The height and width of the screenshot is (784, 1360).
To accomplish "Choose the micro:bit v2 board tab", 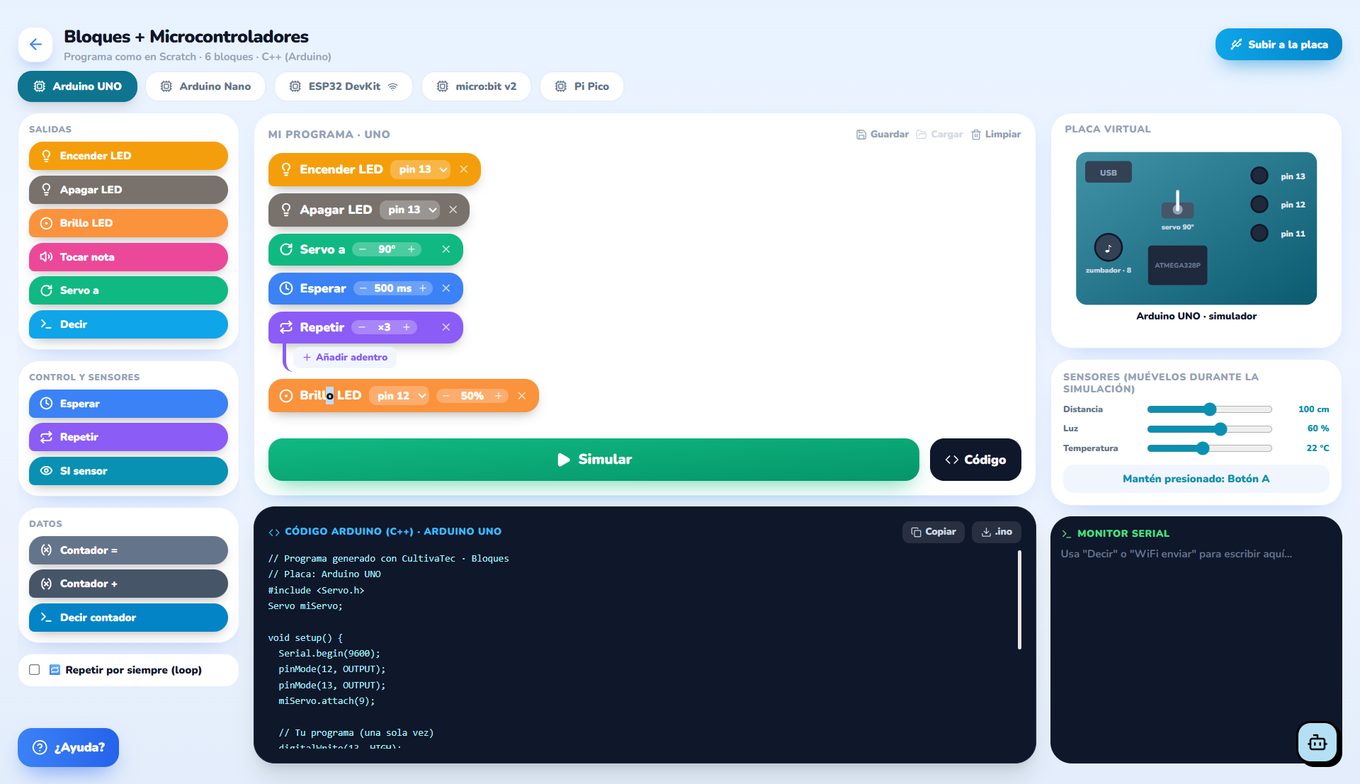I will coord(476,86).
